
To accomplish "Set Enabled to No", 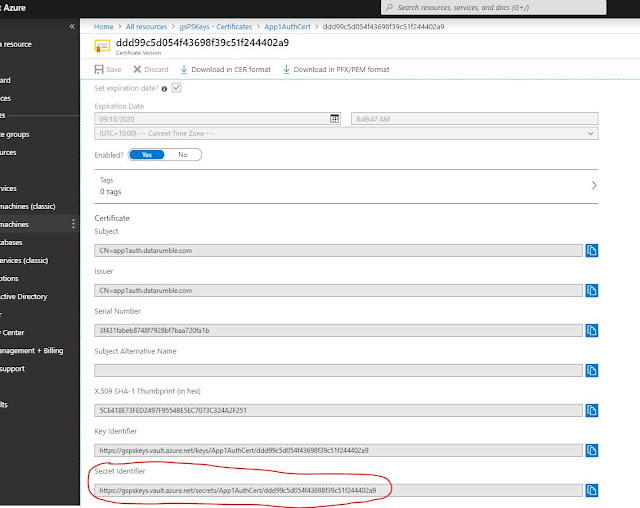I will [x=183, y=155].
